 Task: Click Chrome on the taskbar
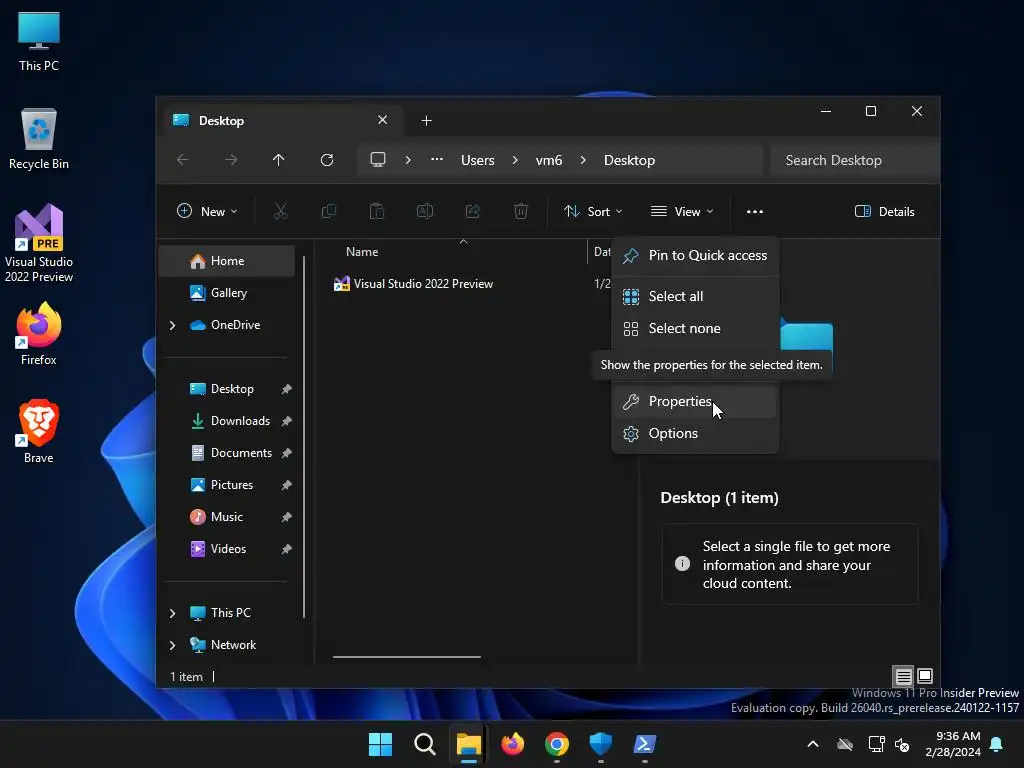coord(556,744)
